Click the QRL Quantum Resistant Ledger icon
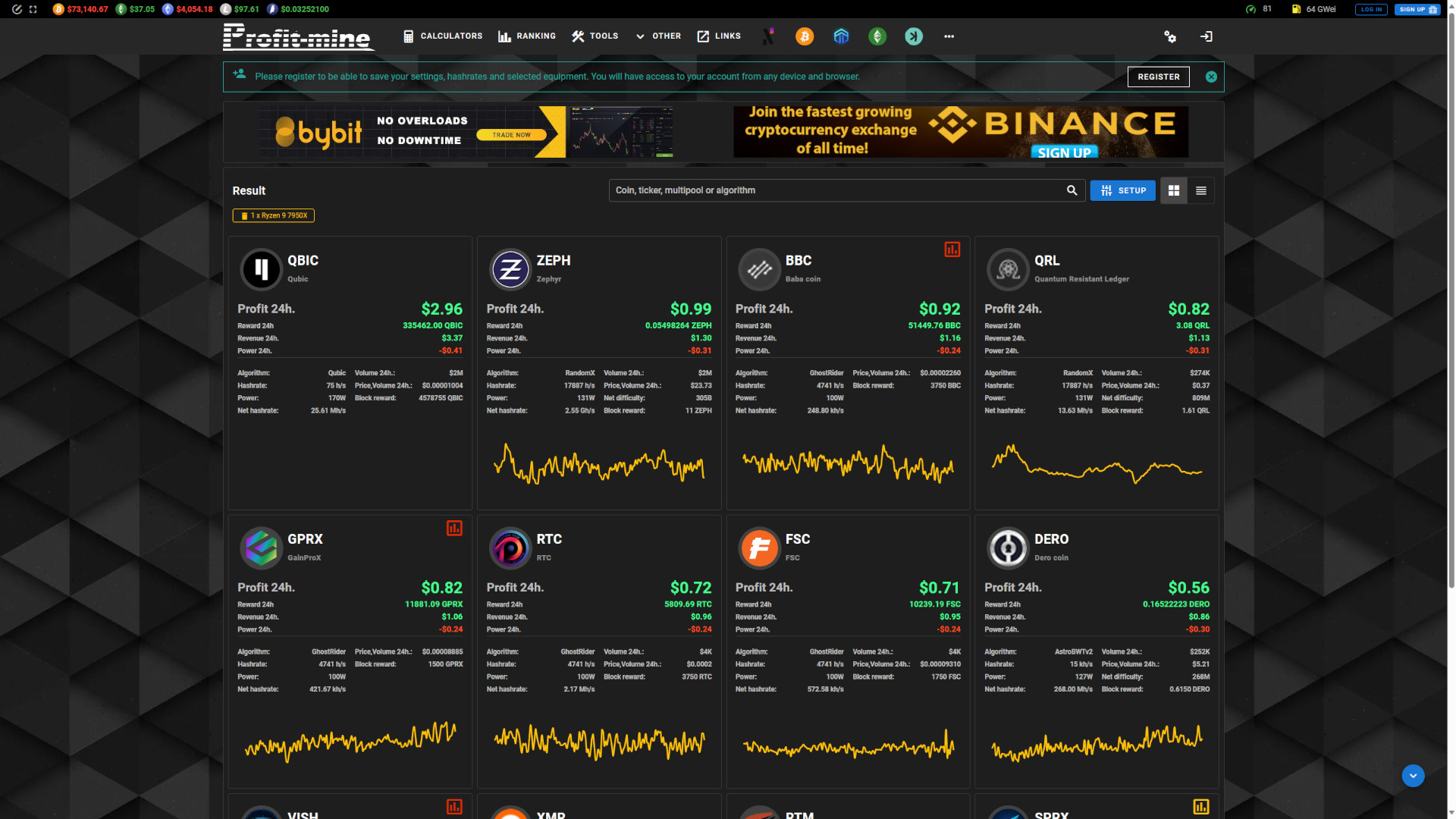The image size is (1456, 819). coord(1006,269)
